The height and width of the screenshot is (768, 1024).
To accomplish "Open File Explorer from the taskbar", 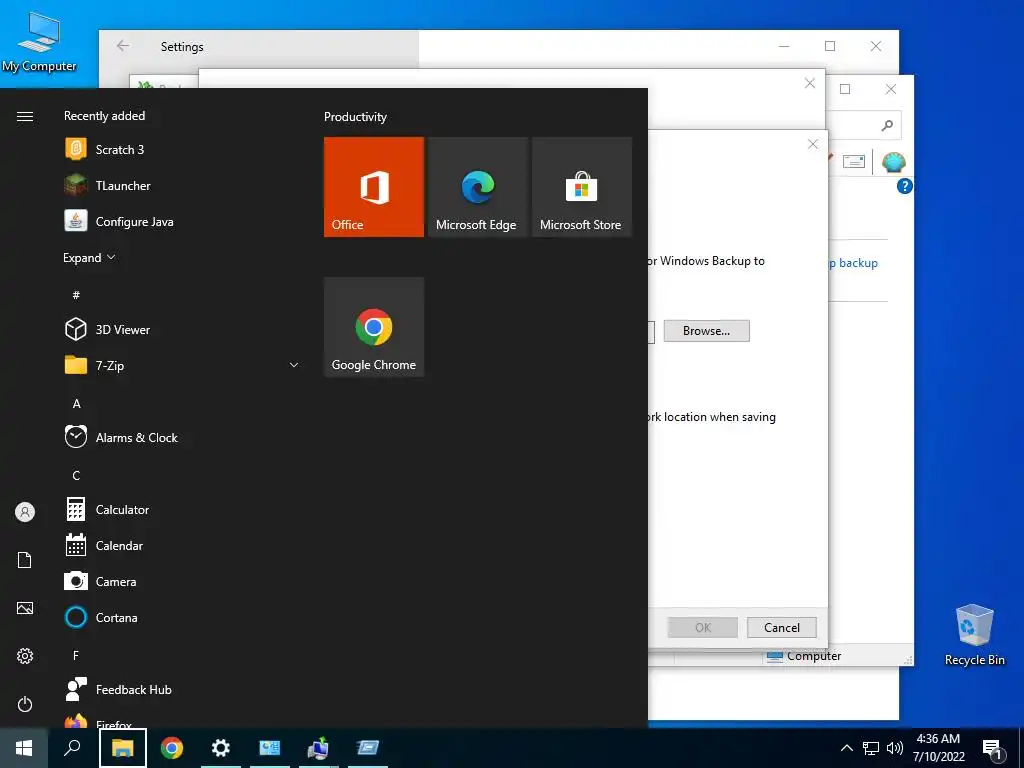I will [x=123, y=748].
